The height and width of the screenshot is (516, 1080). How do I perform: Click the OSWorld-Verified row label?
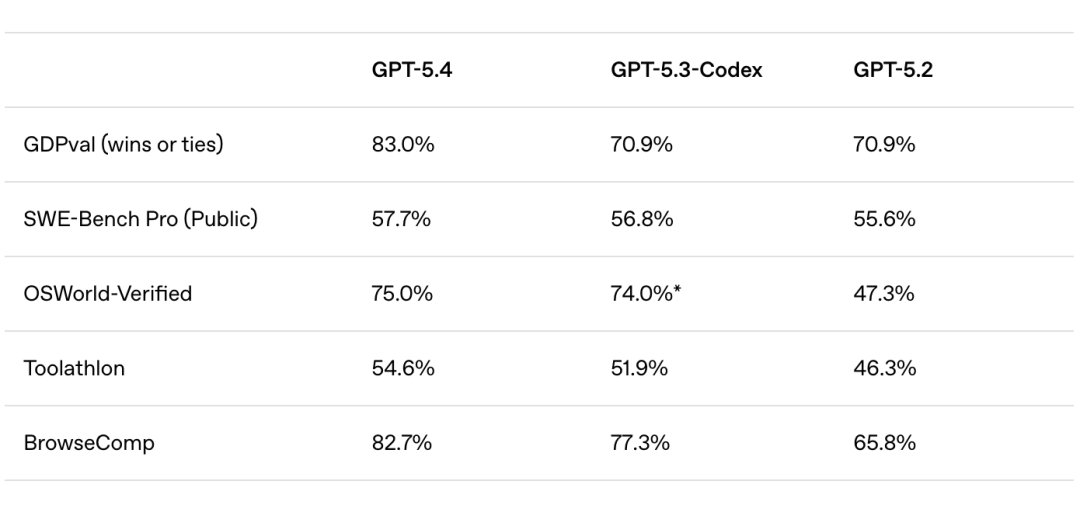click(108, 294)
